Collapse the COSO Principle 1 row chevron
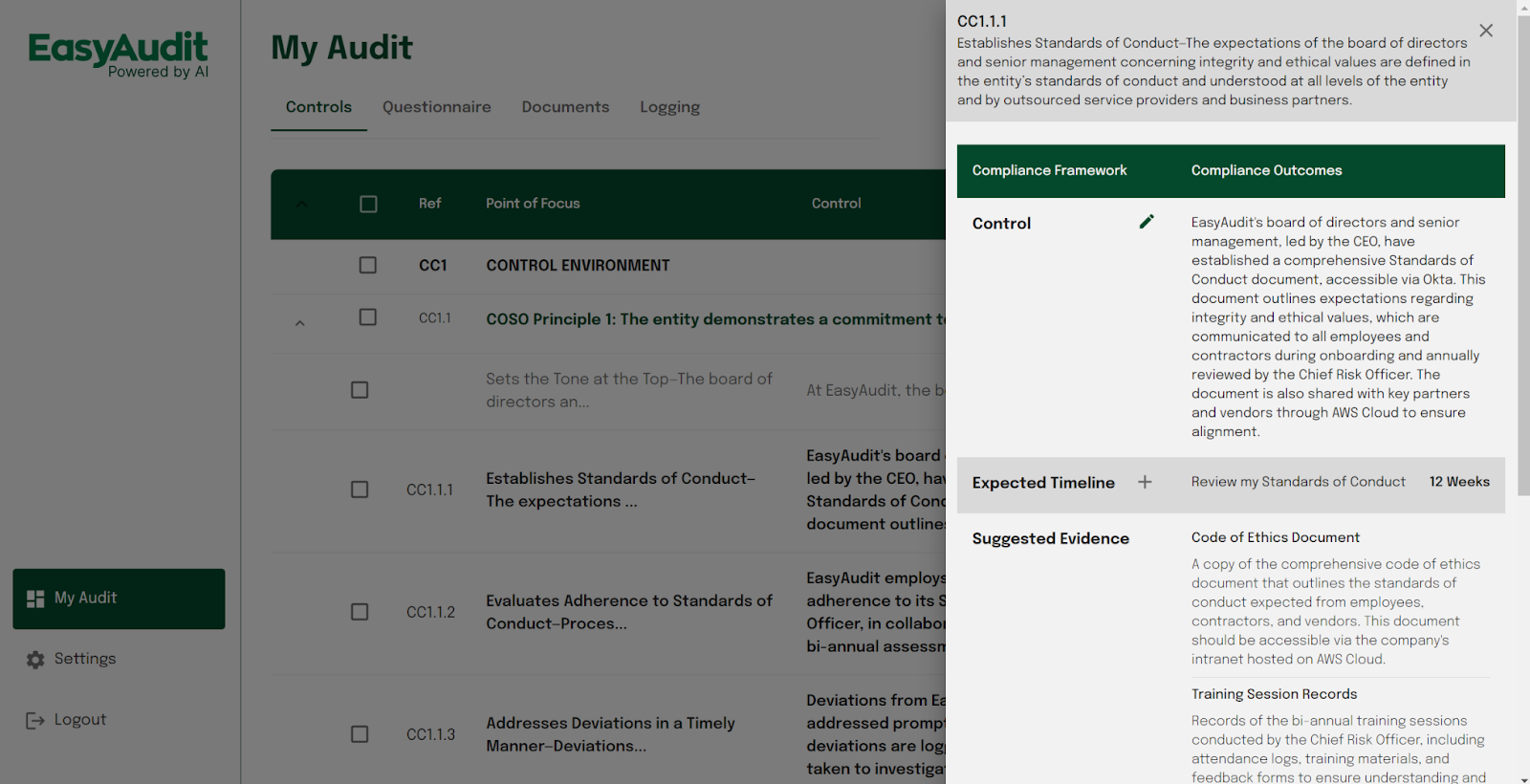Screen dimensions: 1530x784 coord(300,323)
